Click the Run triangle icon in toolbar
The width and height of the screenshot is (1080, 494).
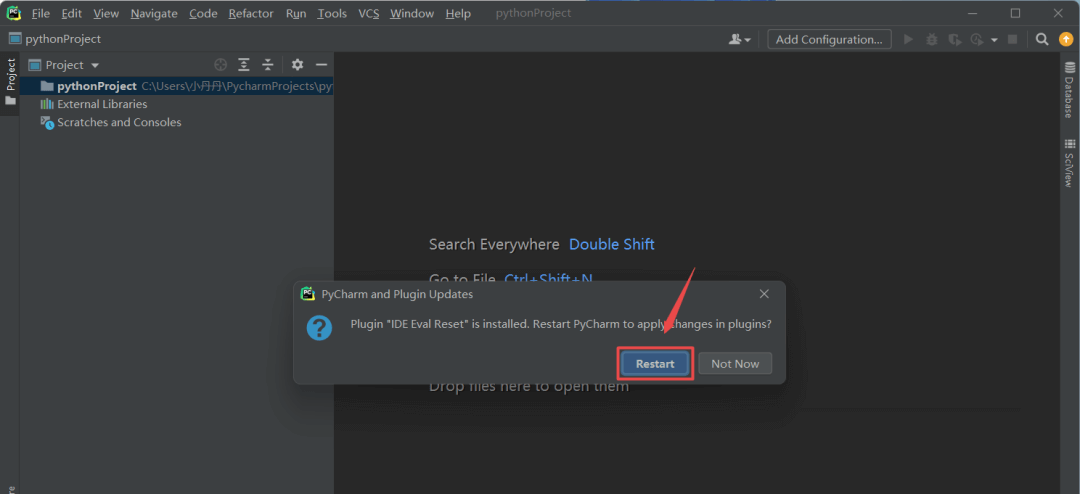pos(908,39)
